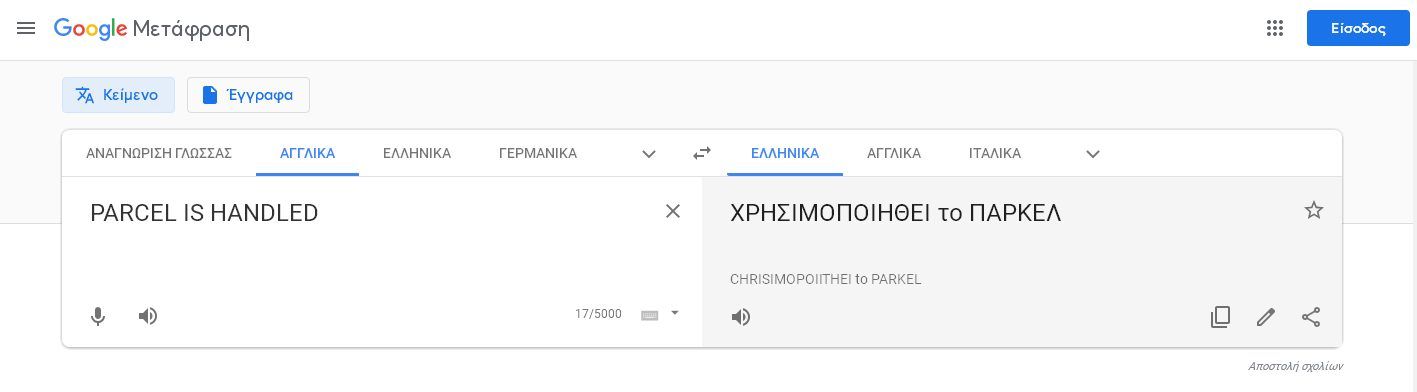The height and width of the screenshot is (392, 1417).
Task: Expand more source languages list
Action: 649,154
